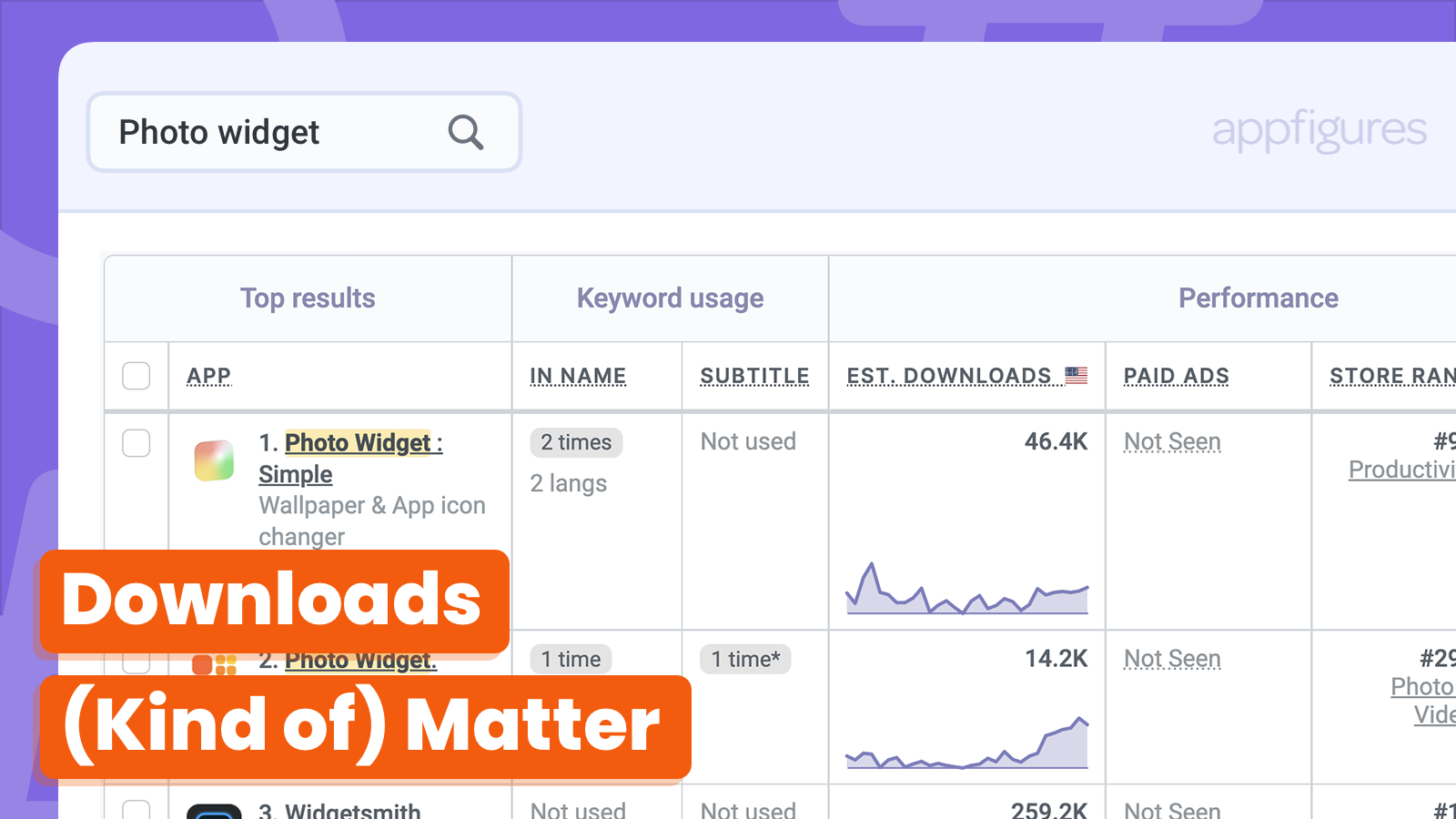1456x819 pixels.
Task: Click the 2 times keyword badge
Action: [576, 442]
